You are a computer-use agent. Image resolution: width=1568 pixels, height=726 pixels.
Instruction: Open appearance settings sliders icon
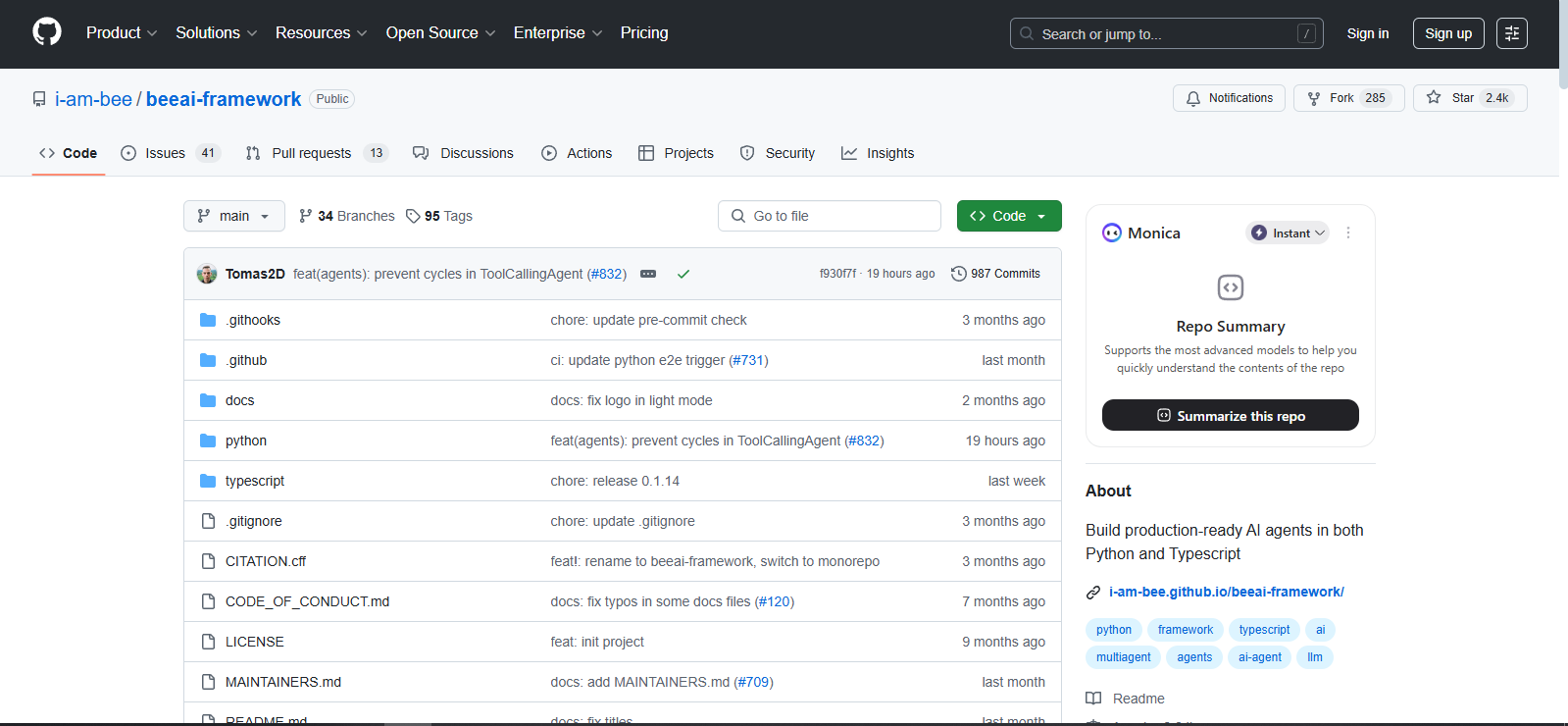[x=1511, y=33]
